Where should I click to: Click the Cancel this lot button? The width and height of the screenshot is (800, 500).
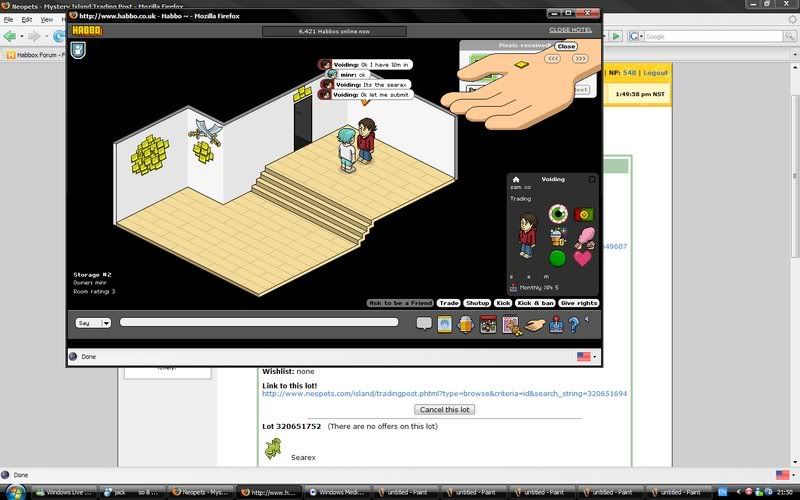click(445, 410)
